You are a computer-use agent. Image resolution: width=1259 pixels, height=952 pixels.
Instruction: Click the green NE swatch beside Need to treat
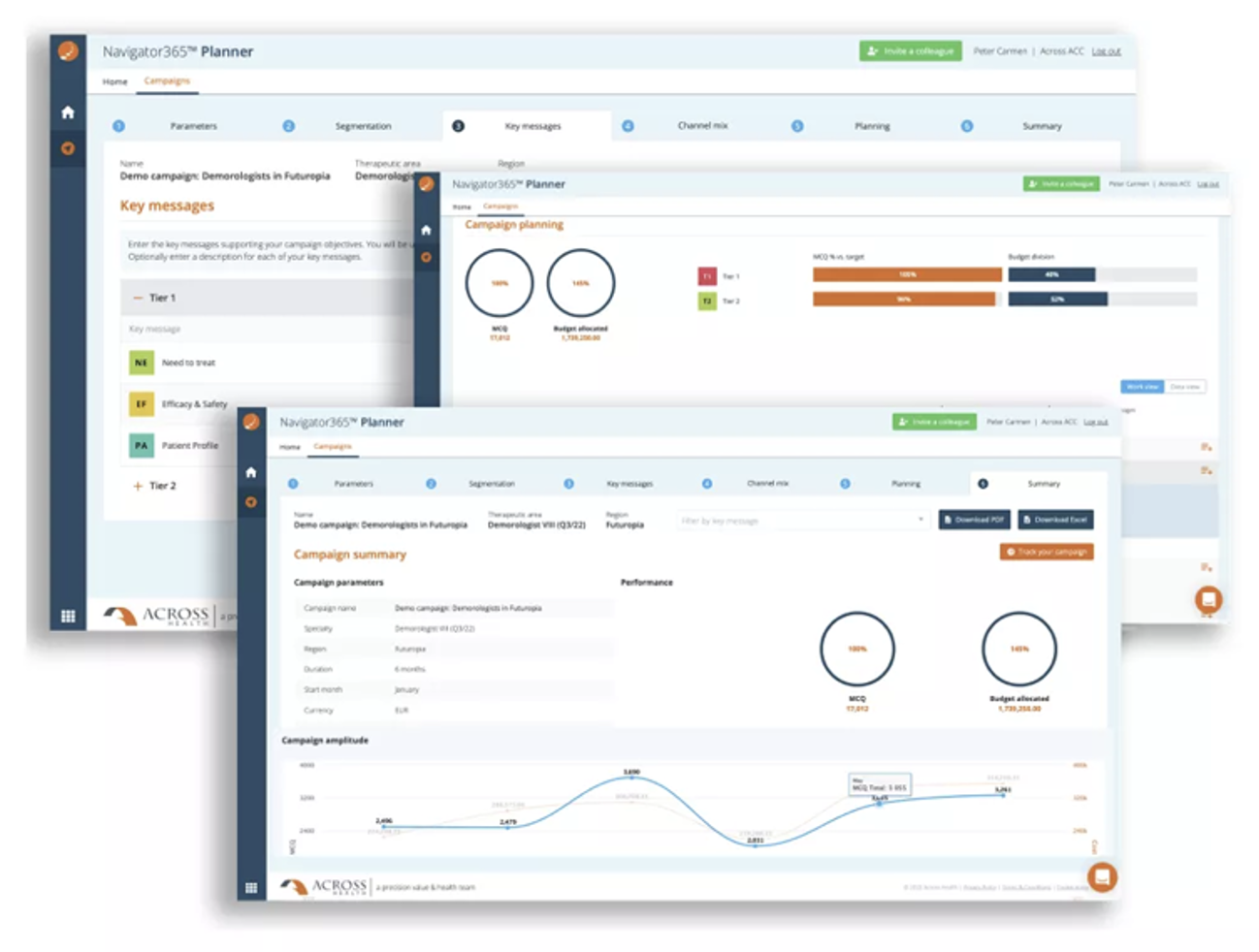click(141, 363)
